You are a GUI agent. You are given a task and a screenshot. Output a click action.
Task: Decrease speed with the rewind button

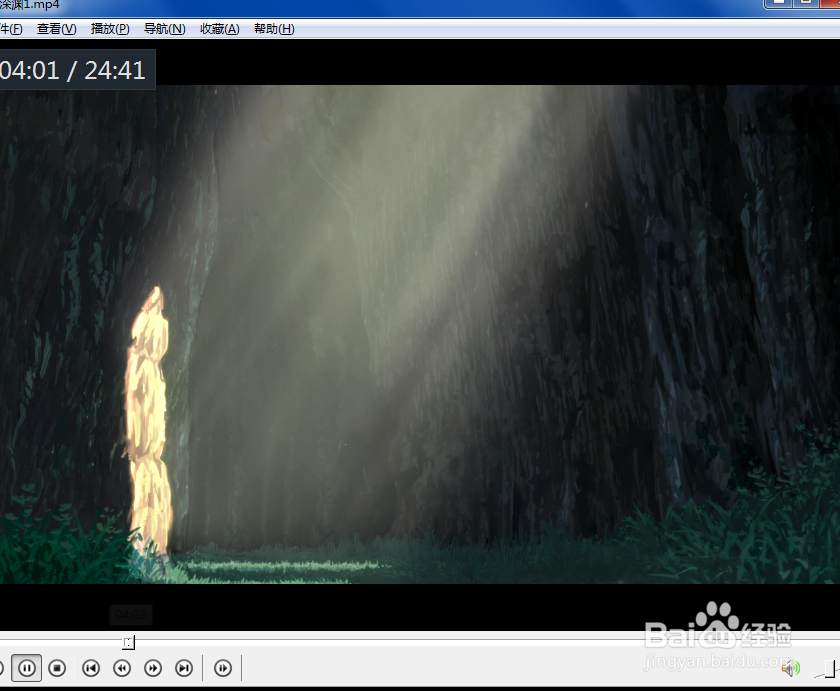tap(122, 668)
